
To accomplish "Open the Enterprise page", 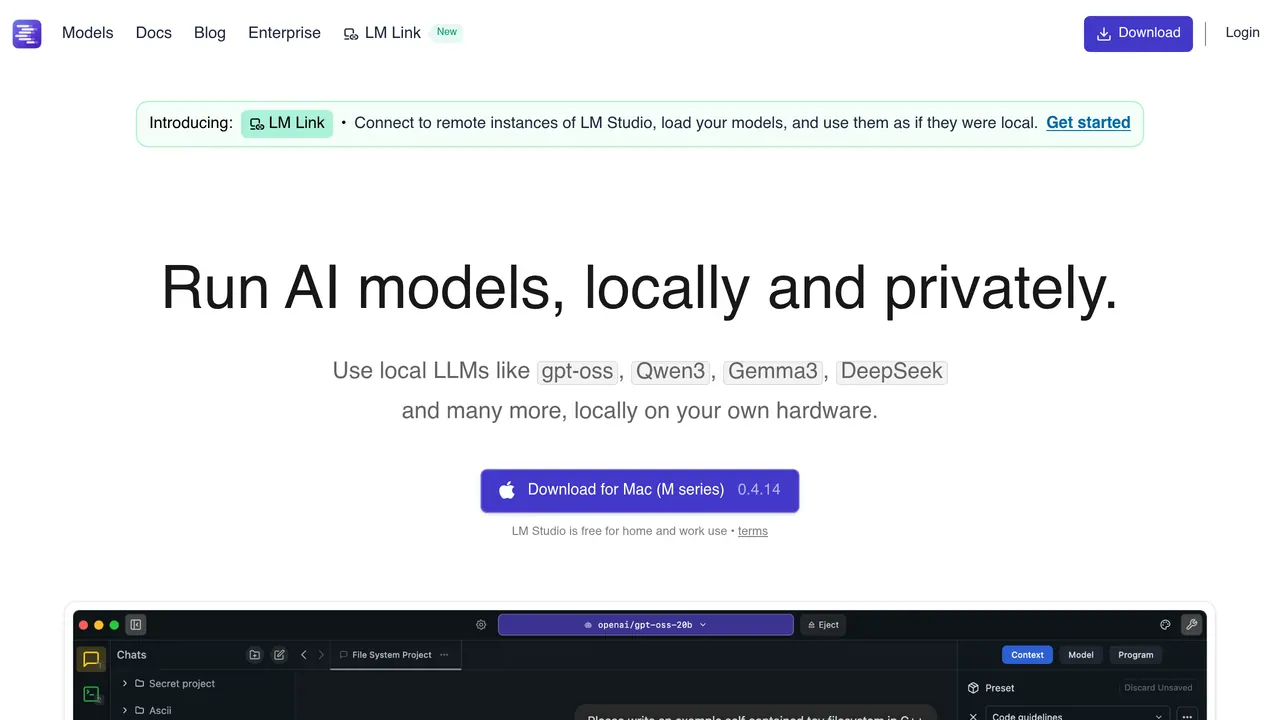I will pyautogui.click(x=284, y=33).
